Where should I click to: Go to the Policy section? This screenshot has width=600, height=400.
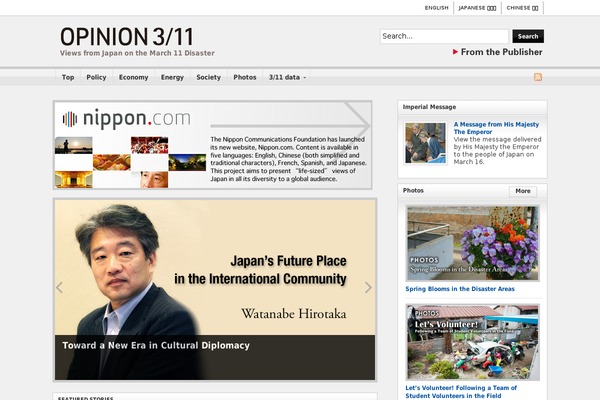[x=96, y=77]
